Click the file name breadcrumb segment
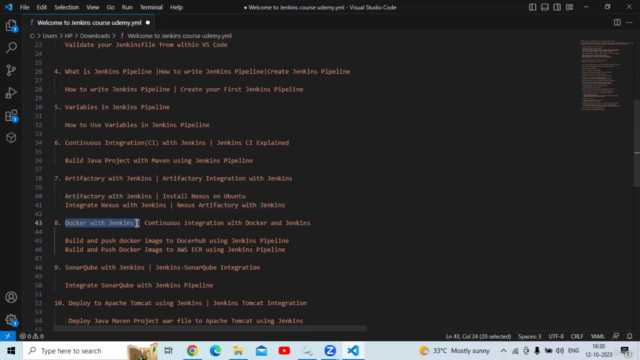Viewport: 640px width, 360px height. click(179, 36)
